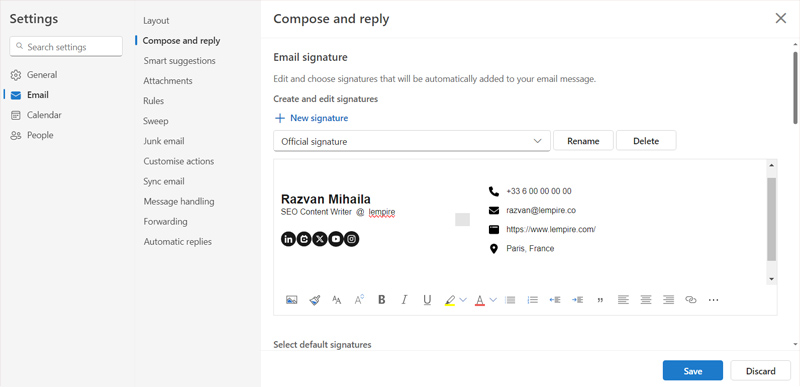Click the envelope icon beside razvan@lempire.co
Viewport: 800px width, 387px height.
click(493, 210)
